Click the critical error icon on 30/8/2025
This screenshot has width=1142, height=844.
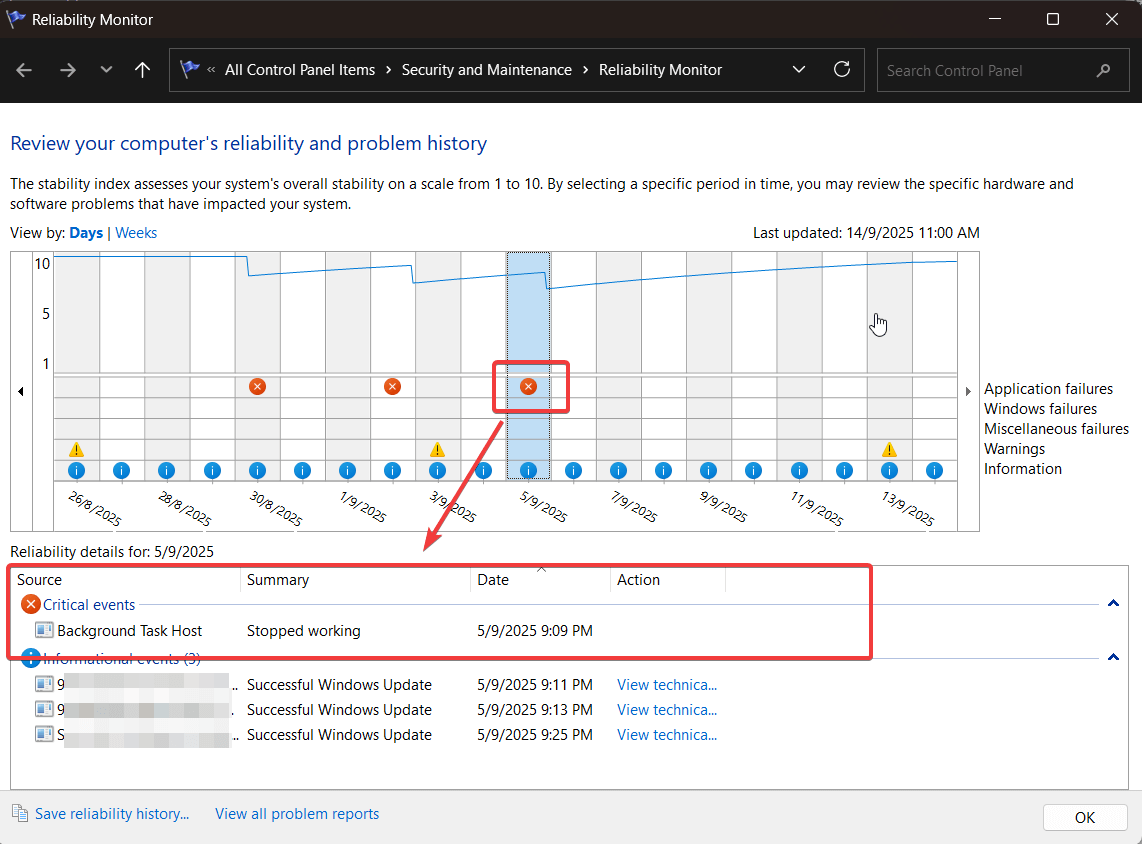tap(257, 387)
